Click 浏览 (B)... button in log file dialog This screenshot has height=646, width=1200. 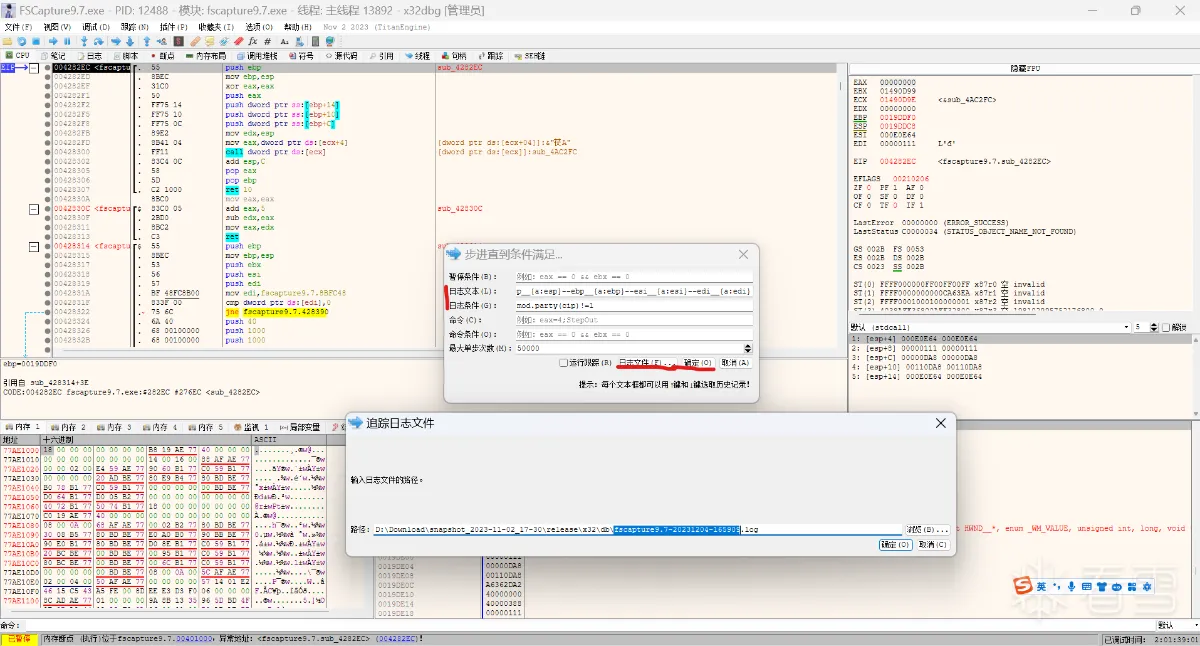click(x=926, y=528)
